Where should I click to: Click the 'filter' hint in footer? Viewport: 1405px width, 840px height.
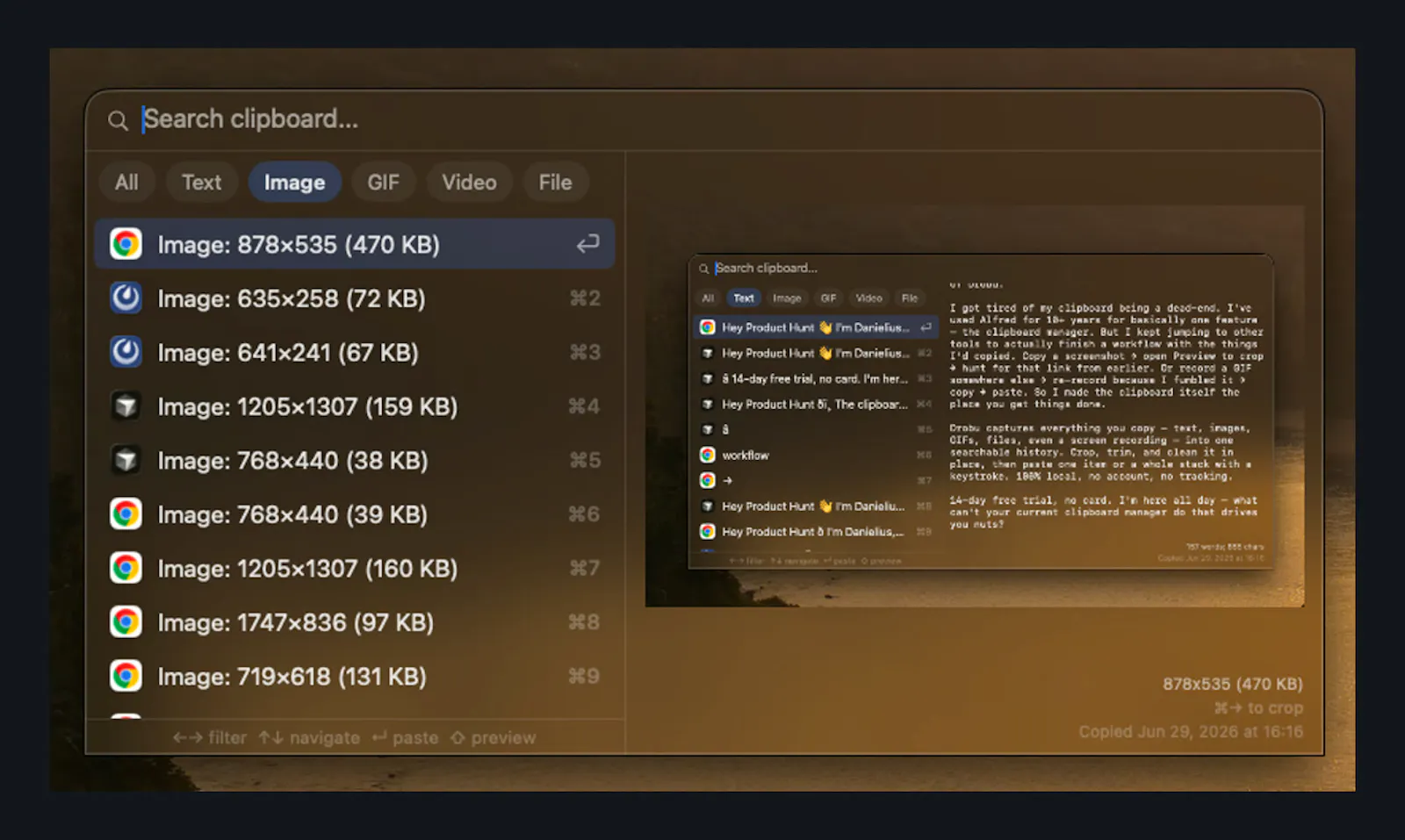(x=210, y=738)
